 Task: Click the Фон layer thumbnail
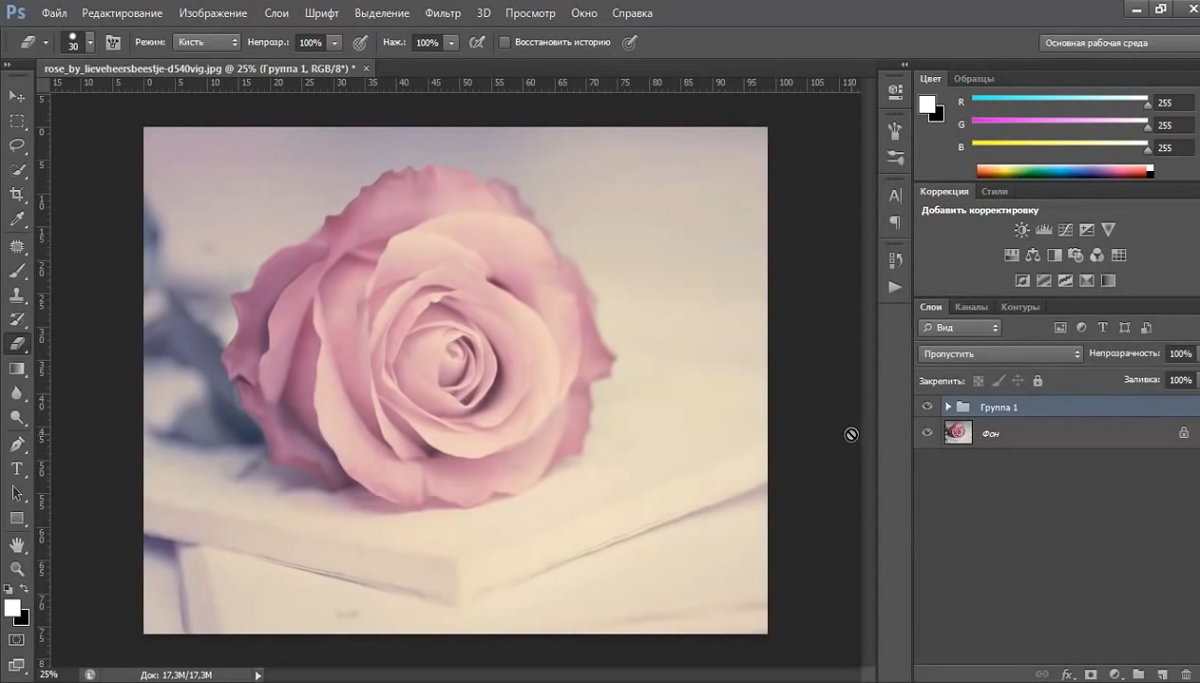(958, 432)
